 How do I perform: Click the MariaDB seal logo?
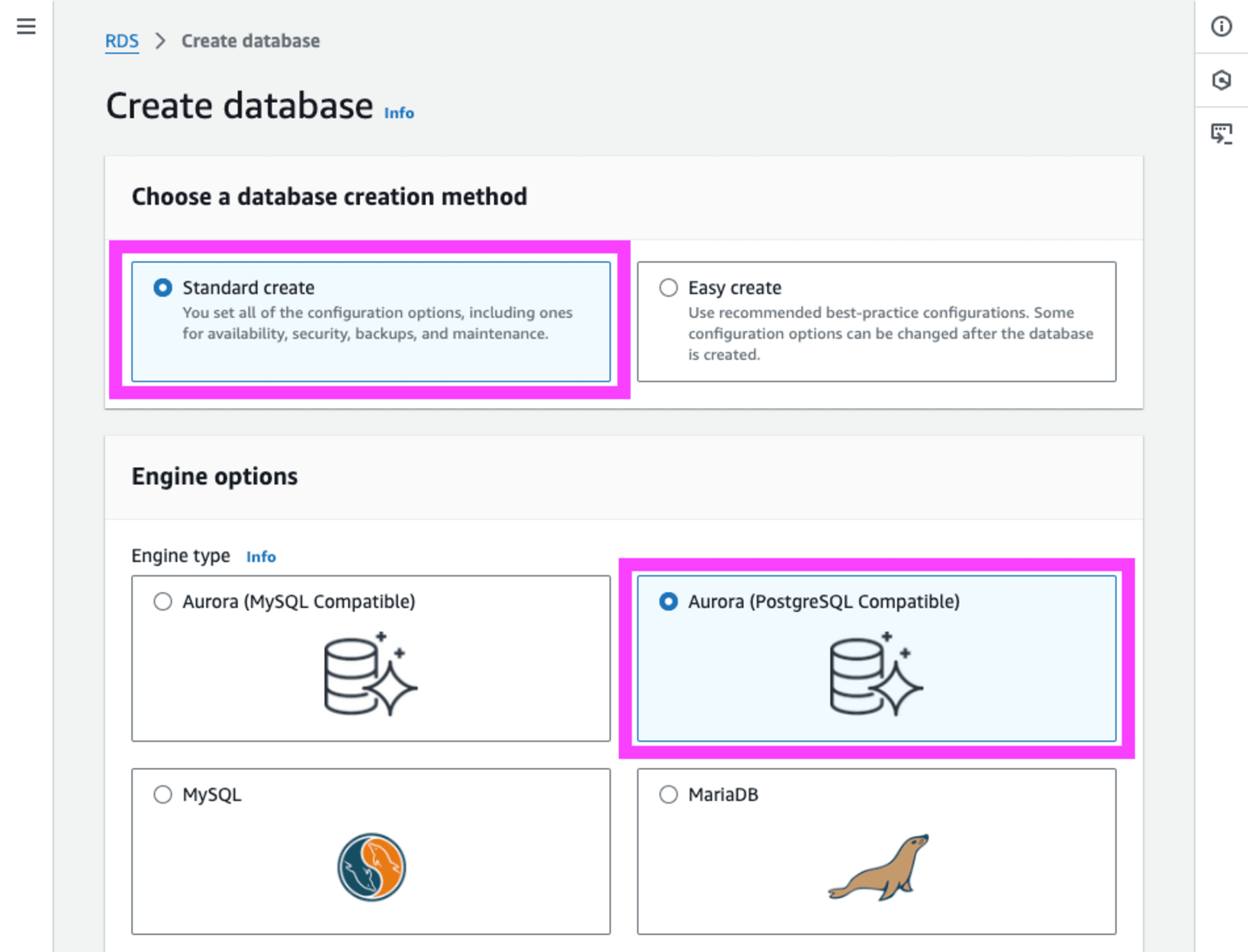[x=879, y=867]
